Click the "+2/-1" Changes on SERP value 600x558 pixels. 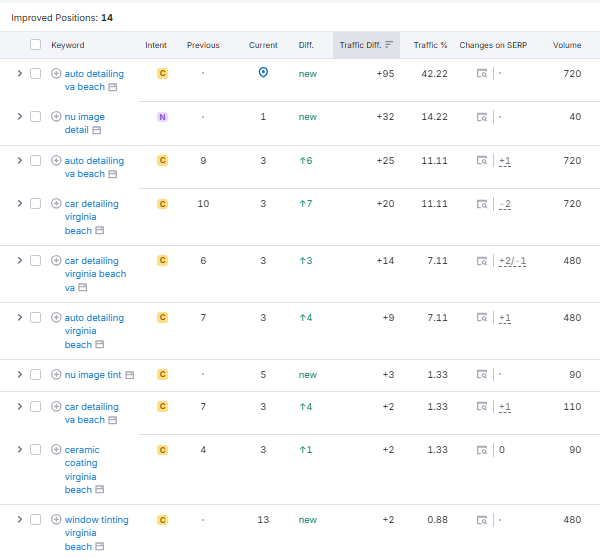(x=512, y=261)
